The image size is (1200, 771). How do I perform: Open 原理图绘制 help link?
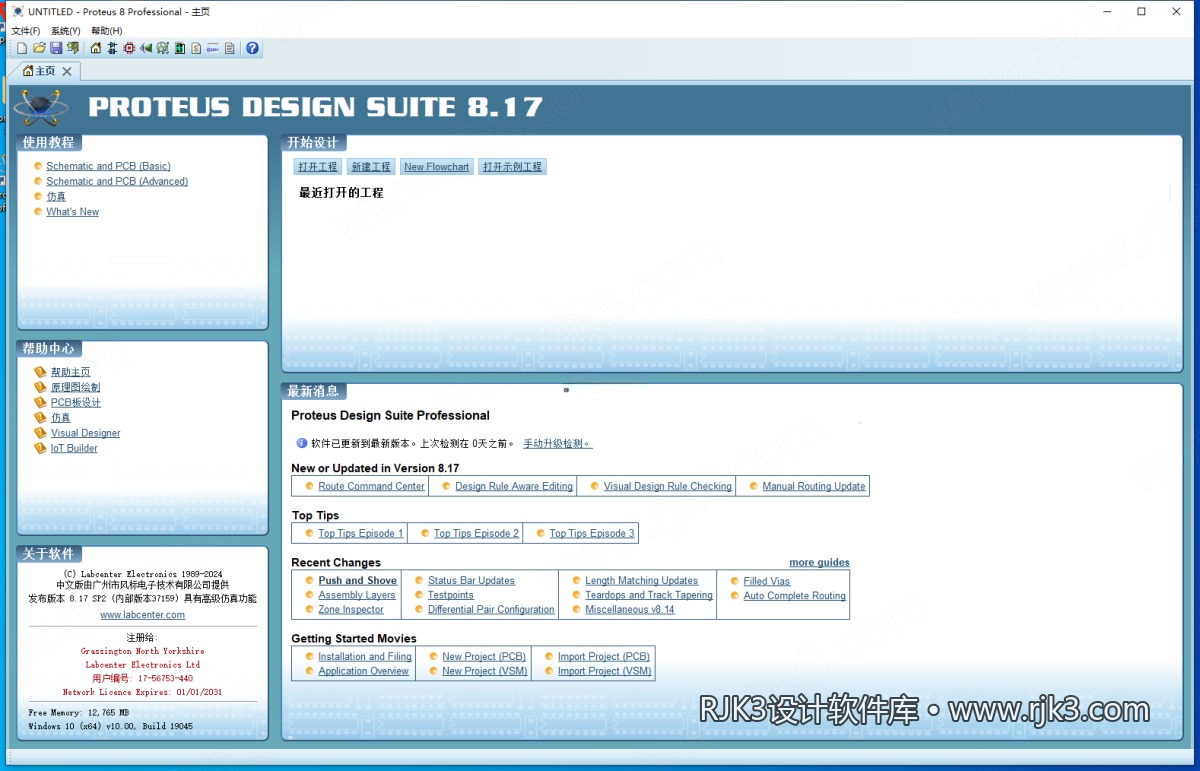coord(75,387)
